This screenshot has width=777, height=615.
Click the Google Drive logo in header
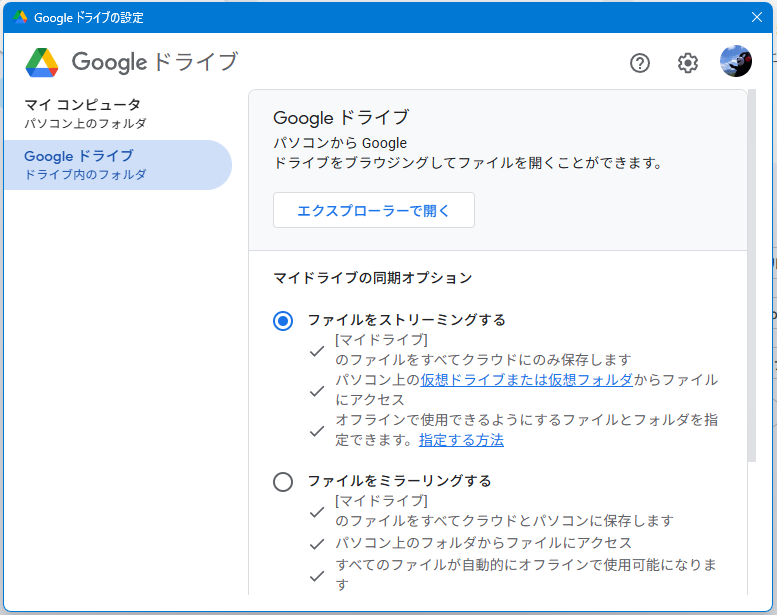pyautogui.click(x=42, y=62)
